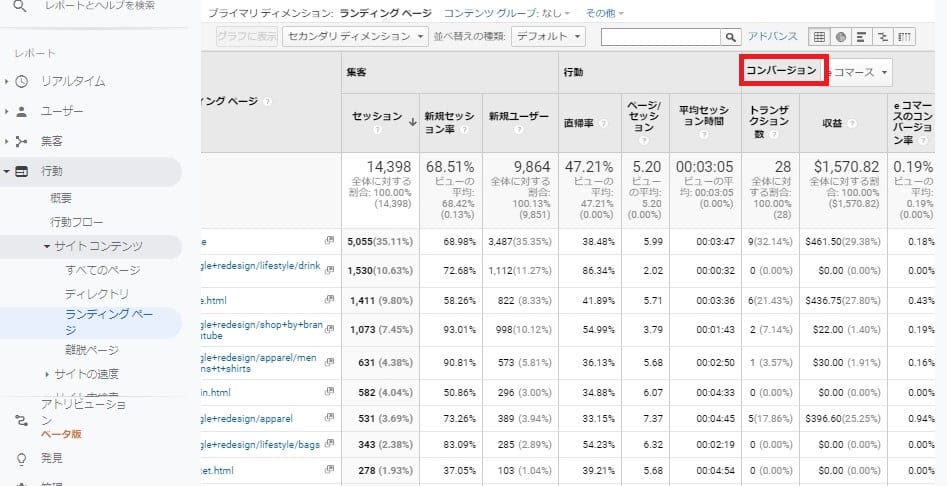
Task: Click the table search magnifier icon
Action: coord(730,37)
